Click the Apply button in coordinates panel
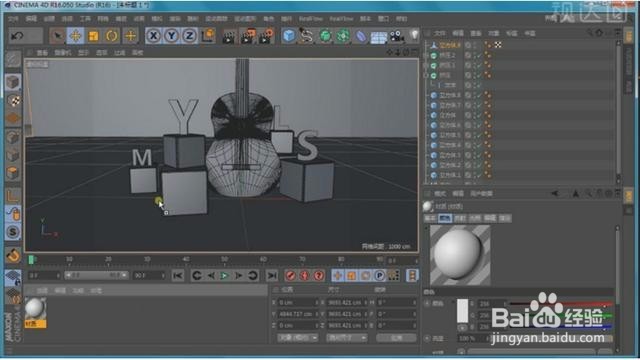Image resolution: width=640 pixels, height=360 pixels. pyautogui.click(x=396, y=338)
